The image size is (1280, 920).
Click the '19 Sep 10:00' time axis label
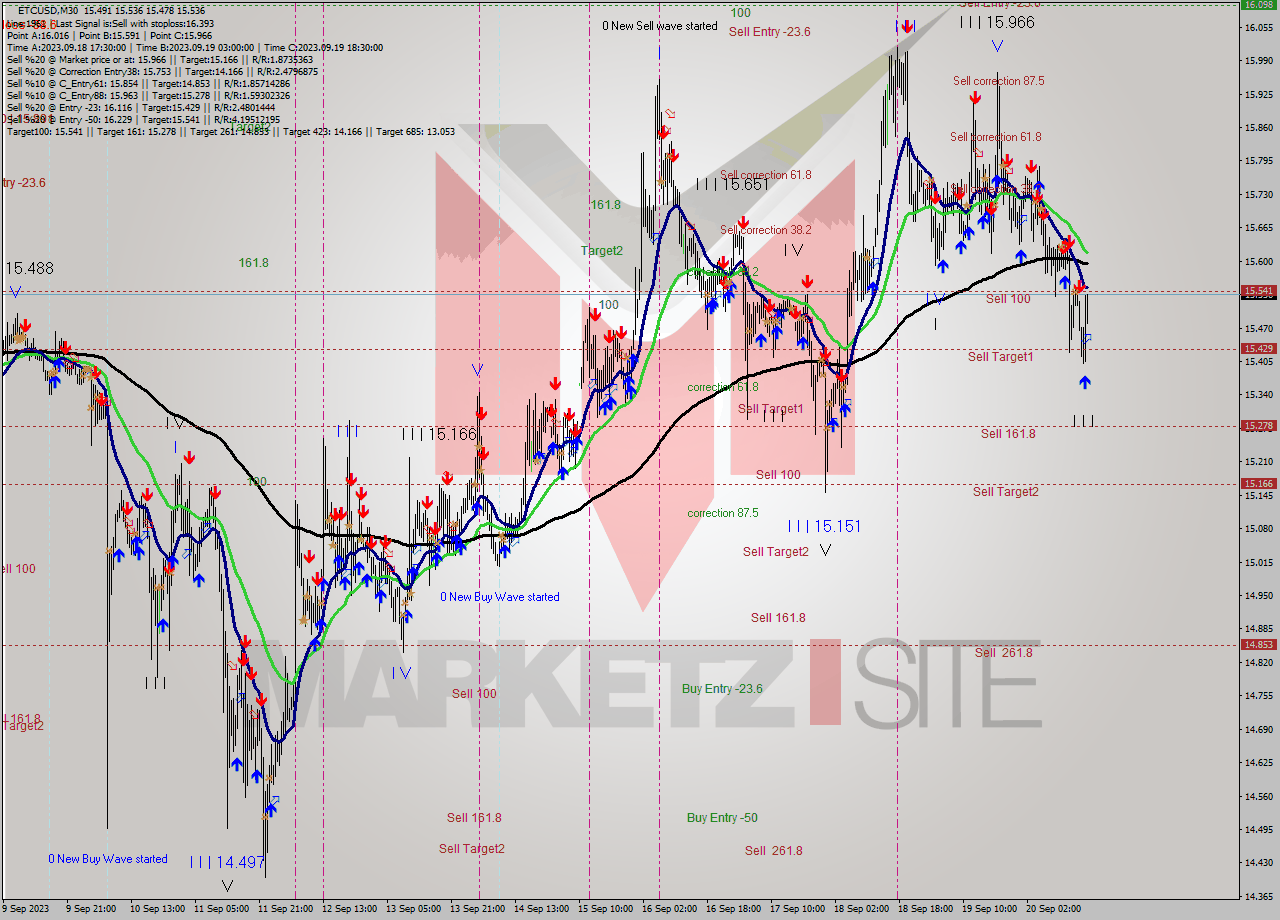tap(989, 909)
